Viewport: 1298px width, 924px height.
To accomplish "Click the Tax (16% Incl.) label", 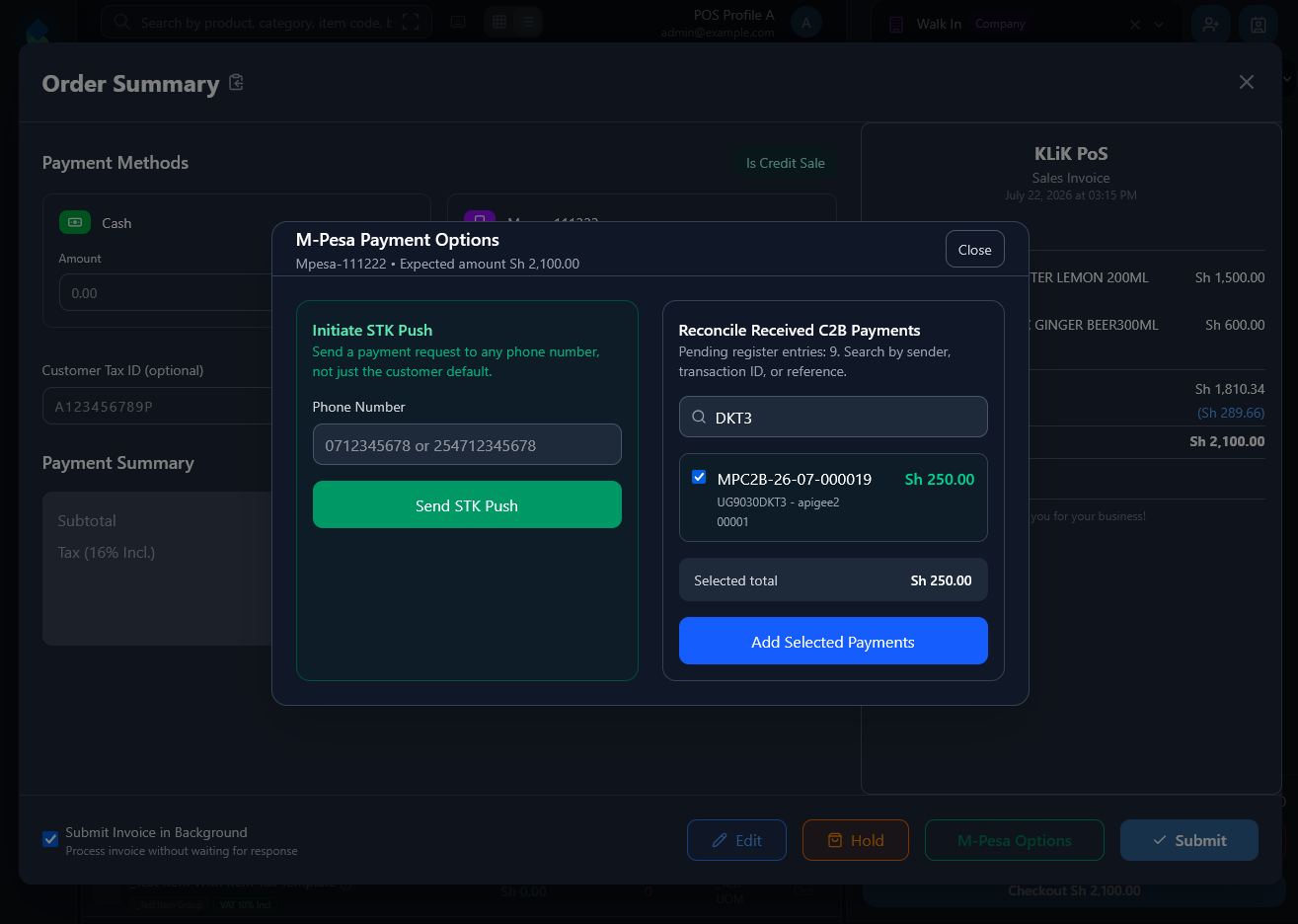I will click(x=106, y=552).
